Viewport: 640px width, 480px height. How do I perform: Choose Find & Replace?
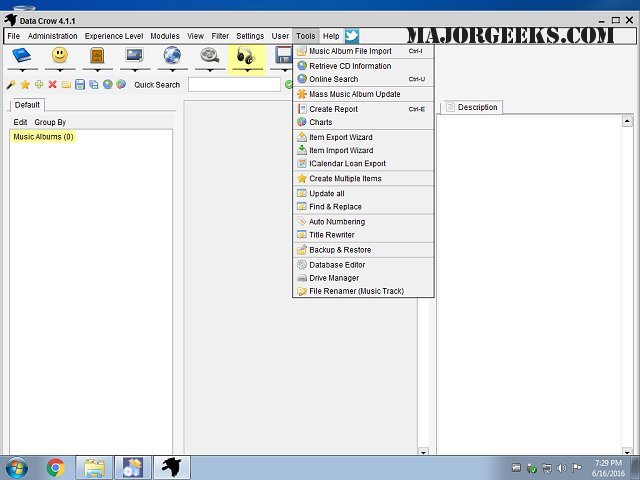[363, 207]
